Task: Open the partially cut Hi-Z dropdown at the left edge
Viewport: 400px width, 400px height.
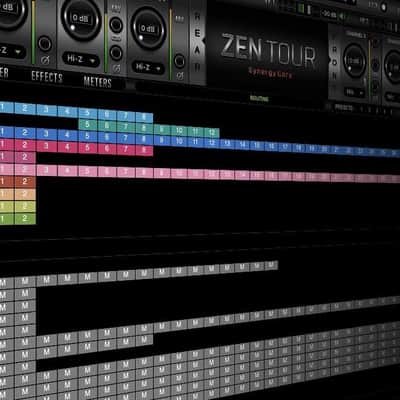Action: [12, 51]
